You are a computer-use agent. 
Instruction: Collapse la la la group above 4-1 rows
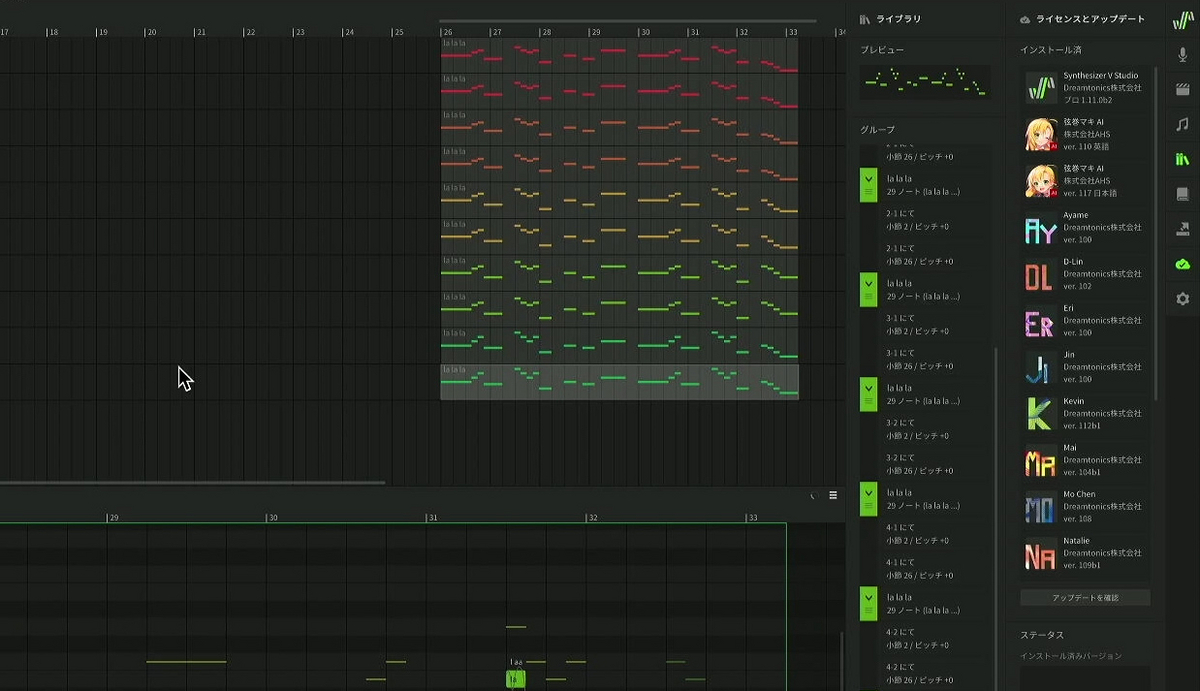point(868,499)
